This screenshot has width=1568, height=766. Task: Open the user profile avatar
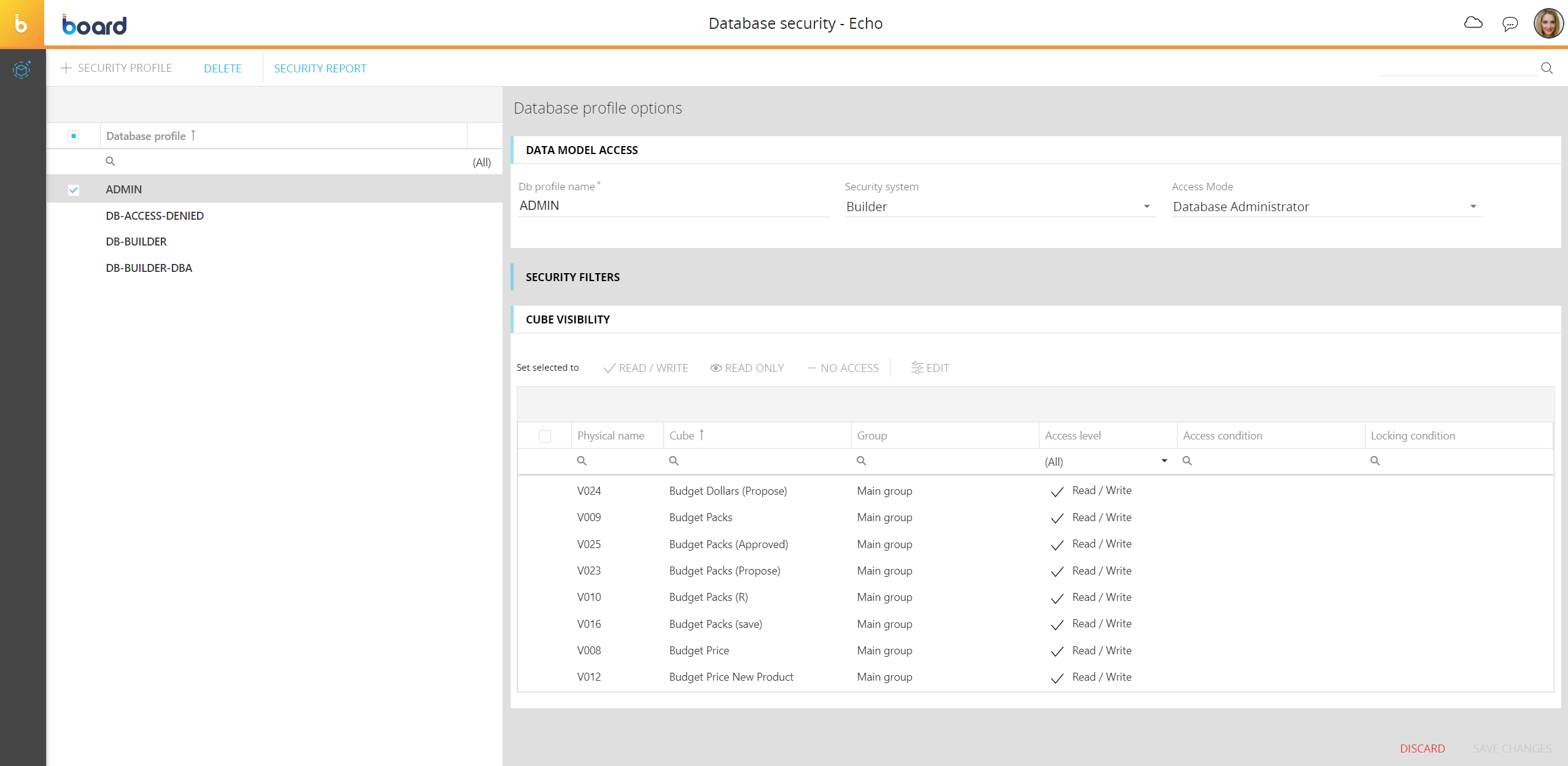click(x=1548, y=24)
